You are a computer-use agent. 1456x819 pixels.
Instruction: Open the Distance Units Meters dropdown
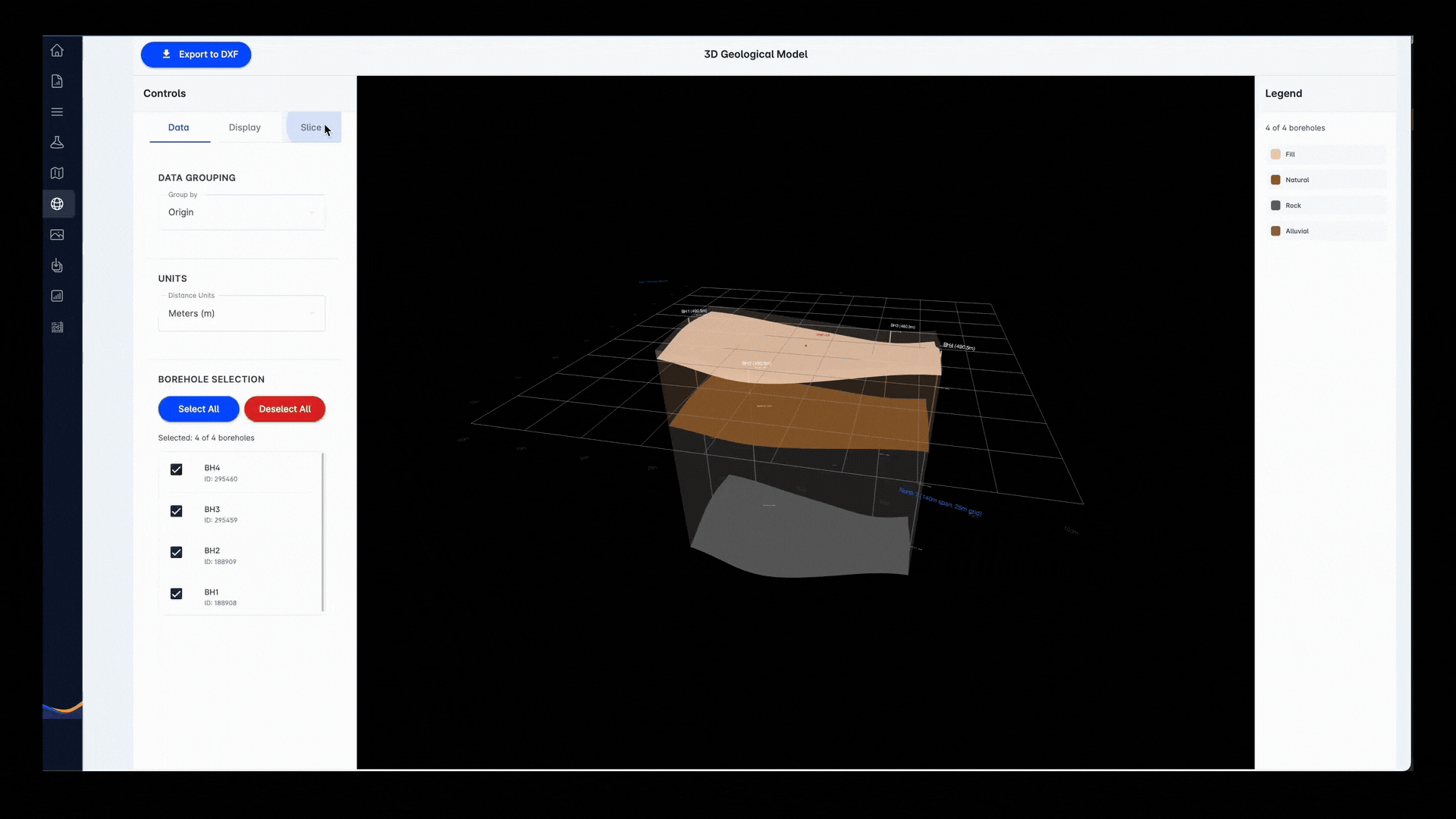tap(241, 313)
